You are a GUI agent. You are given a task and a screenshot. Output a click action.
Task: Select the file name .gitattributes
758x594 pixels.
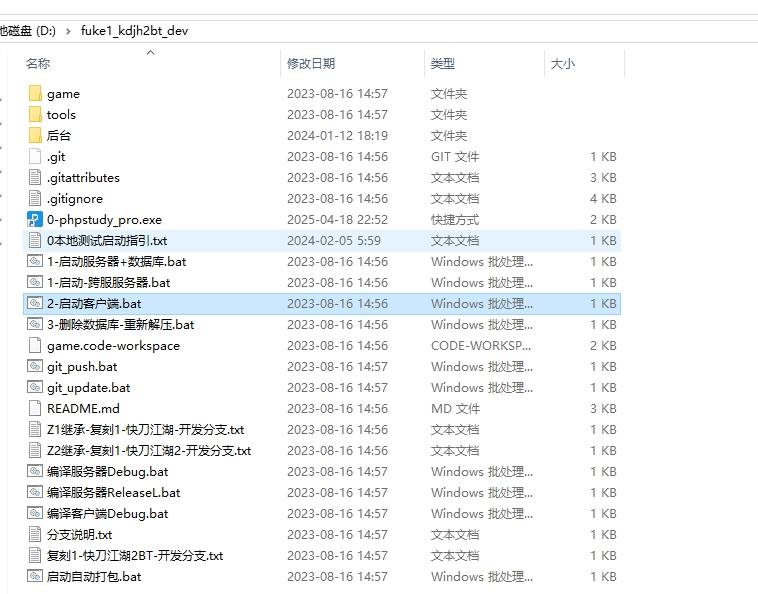pos(83,177)
